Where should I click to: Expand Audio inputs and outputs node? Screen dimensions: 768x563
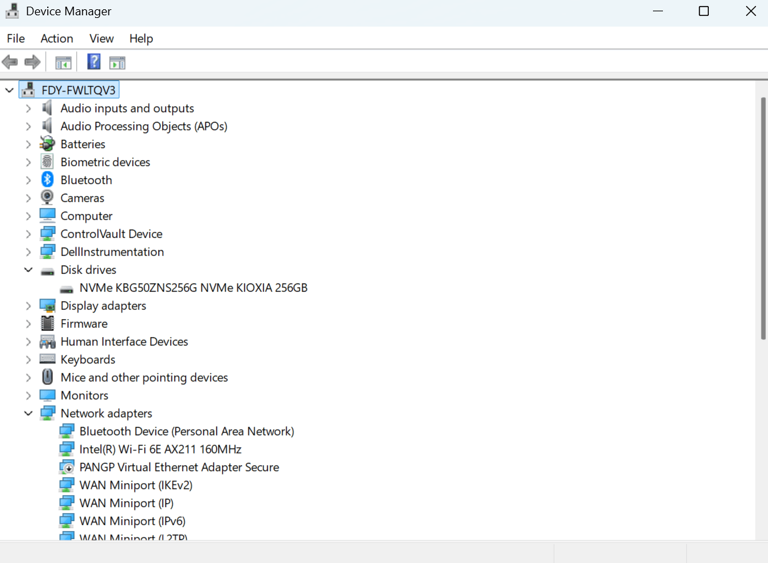(x=29, y=108)
